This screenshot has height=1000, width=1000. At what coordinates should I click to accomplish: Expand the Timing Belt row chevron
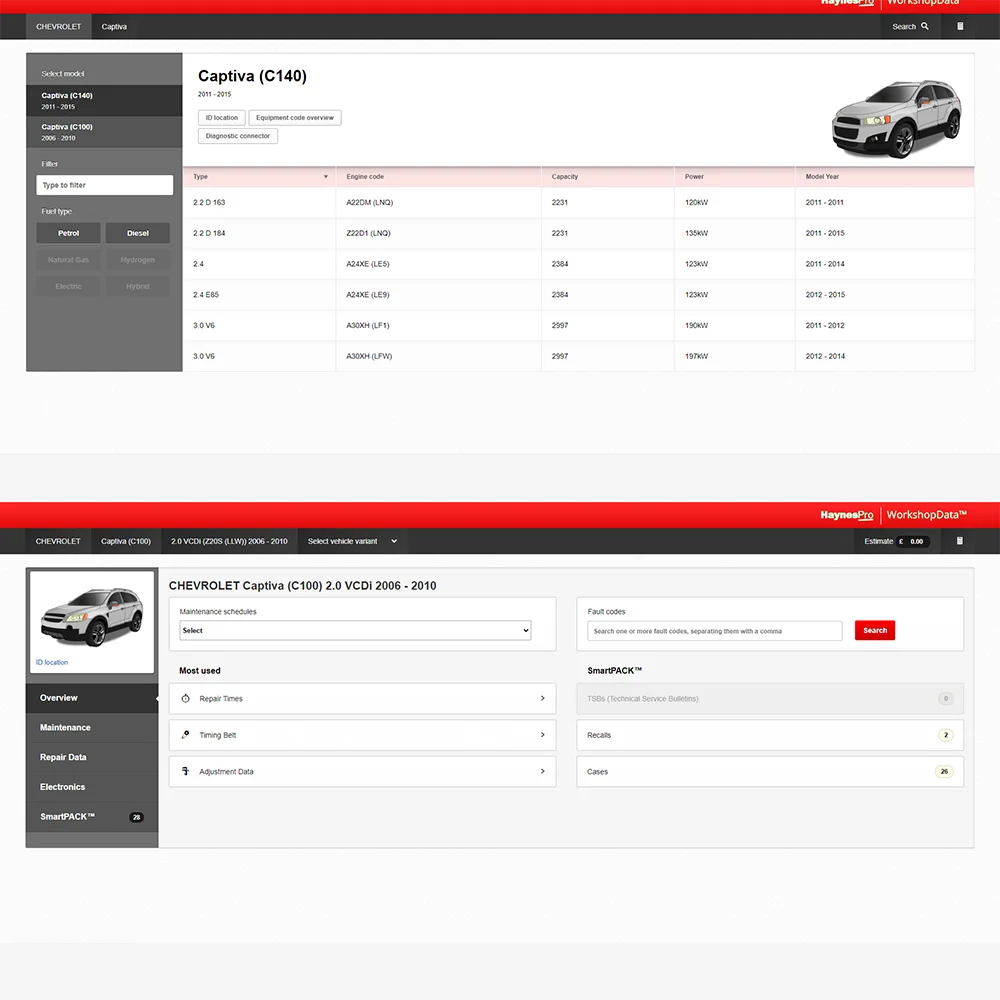pyautogui.click(x=542, y=735)
